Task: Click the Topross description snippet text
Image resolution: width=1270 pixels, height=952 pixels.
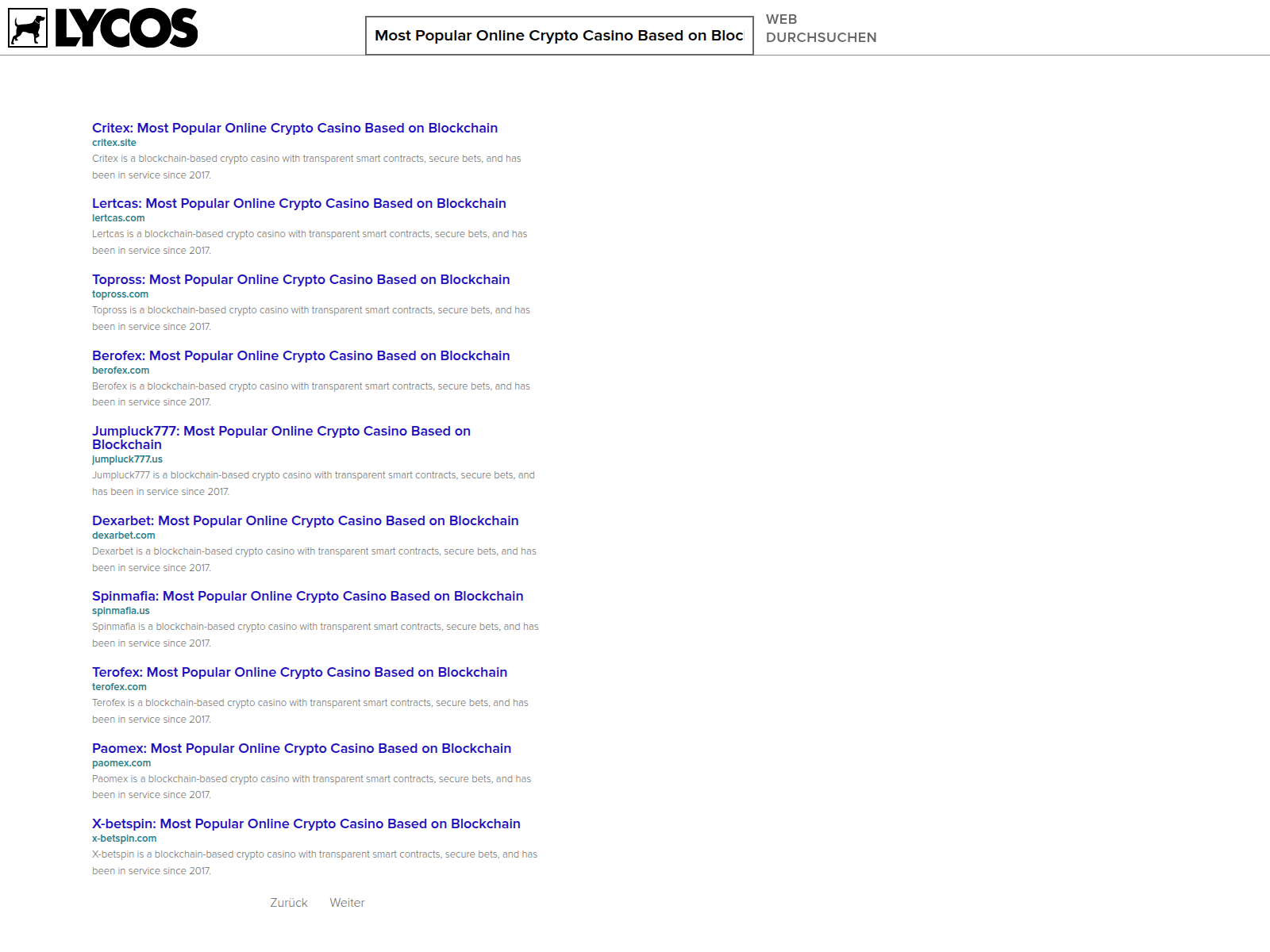Action: coord(311,318)
